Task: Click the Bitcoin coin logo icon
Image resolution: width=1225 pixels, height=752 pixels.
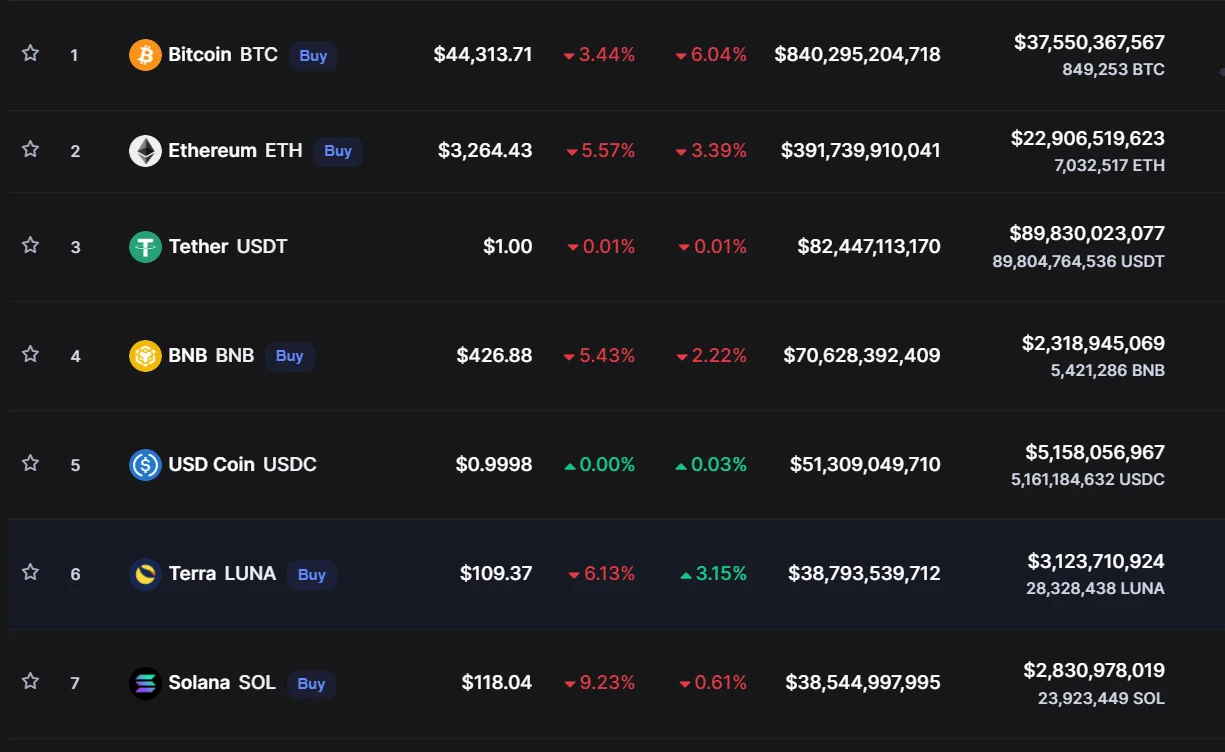Action: click(x=145, y=55)
